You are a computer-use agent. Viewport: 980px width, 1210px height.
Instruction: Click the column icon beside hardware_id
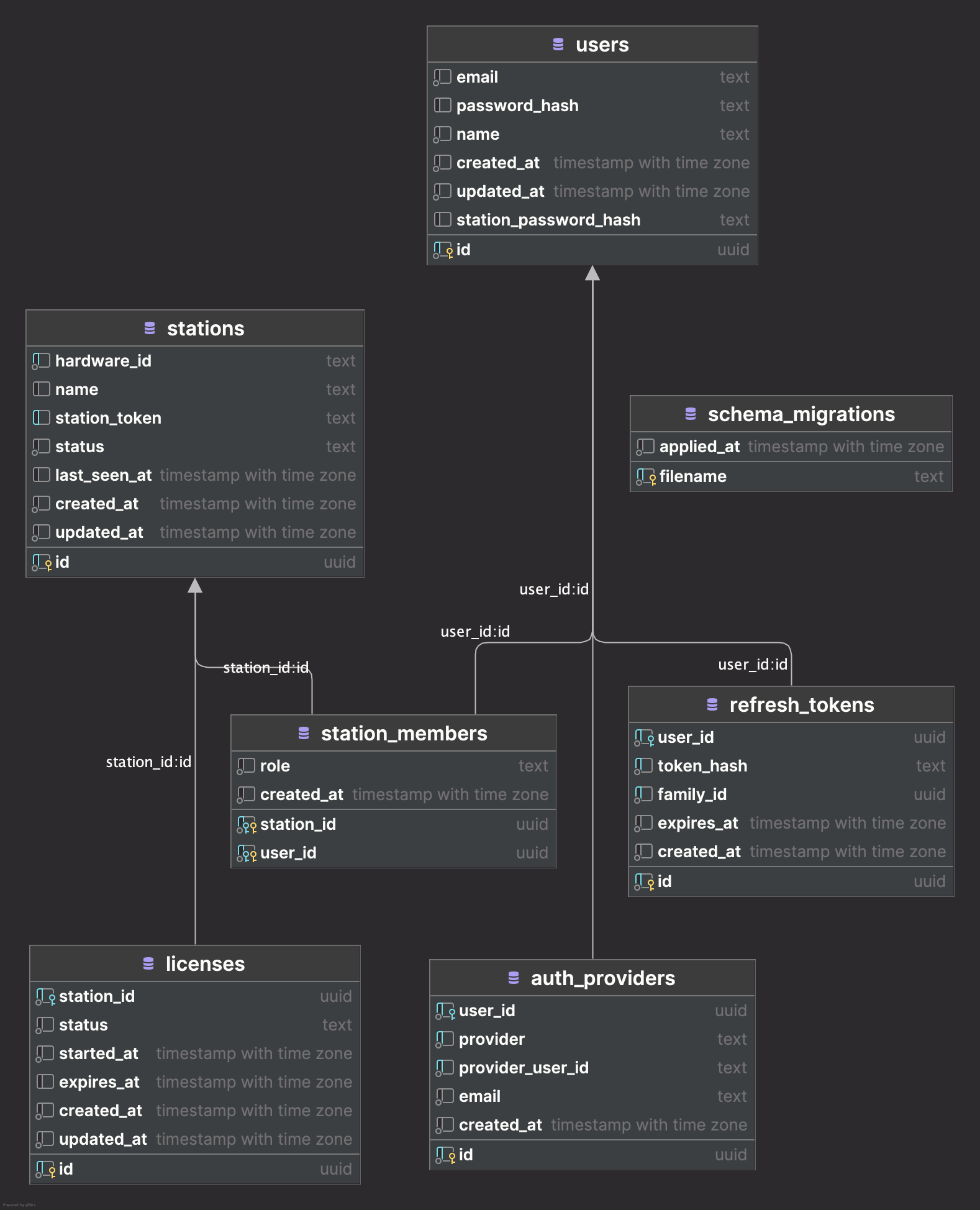click(41, 361)
